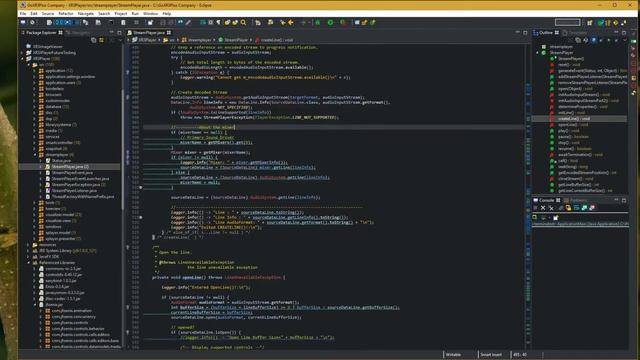The image size is (640, 360).
Task: Collapse All in Package Explorer
Action: [93, 40]
